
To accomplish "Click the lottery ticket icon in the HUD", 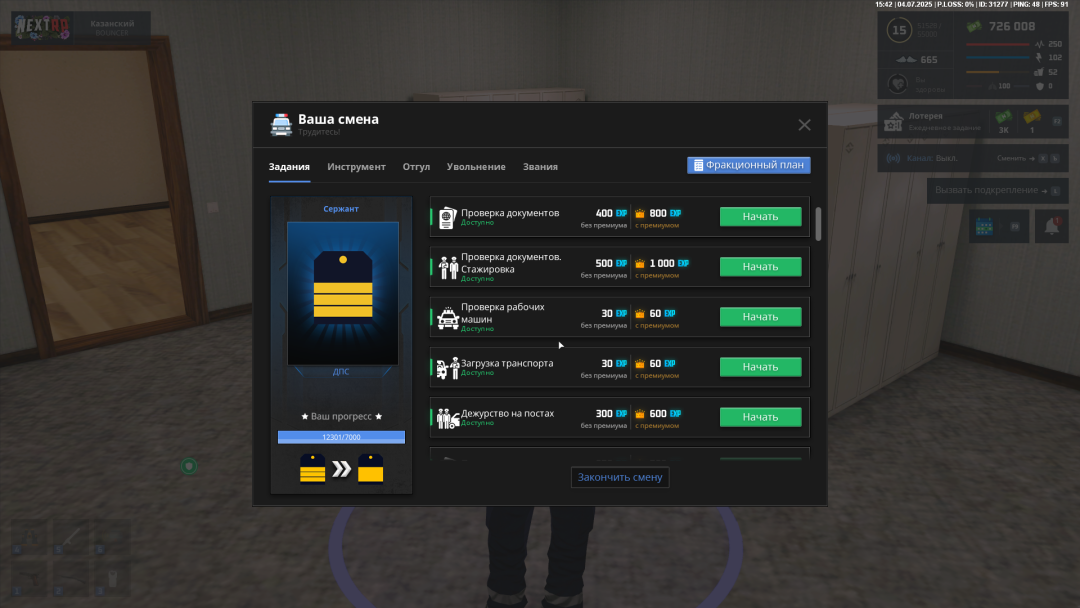I will (x=893, y=122).
